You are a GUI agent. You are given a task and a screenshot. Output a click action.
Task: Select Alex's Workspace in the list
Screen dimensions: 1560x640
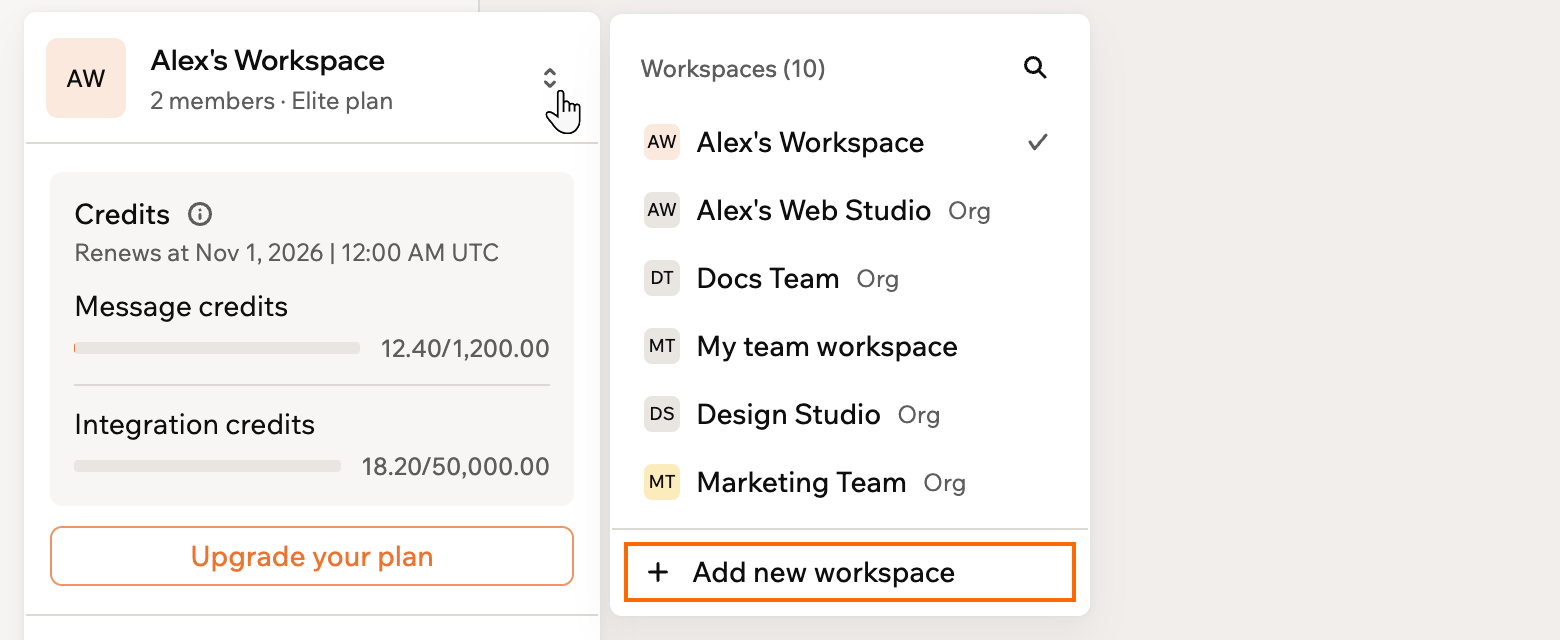point(850,142)
